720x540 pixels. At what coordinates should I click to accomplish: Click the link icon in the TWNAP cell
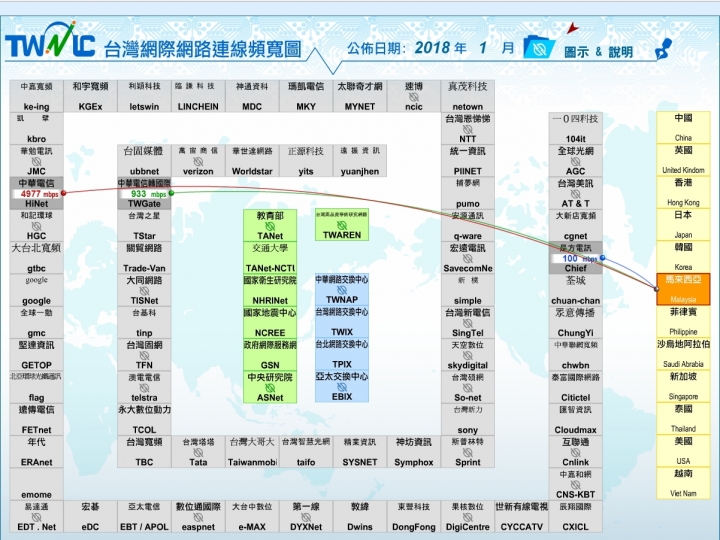click(x=342, y=290)
